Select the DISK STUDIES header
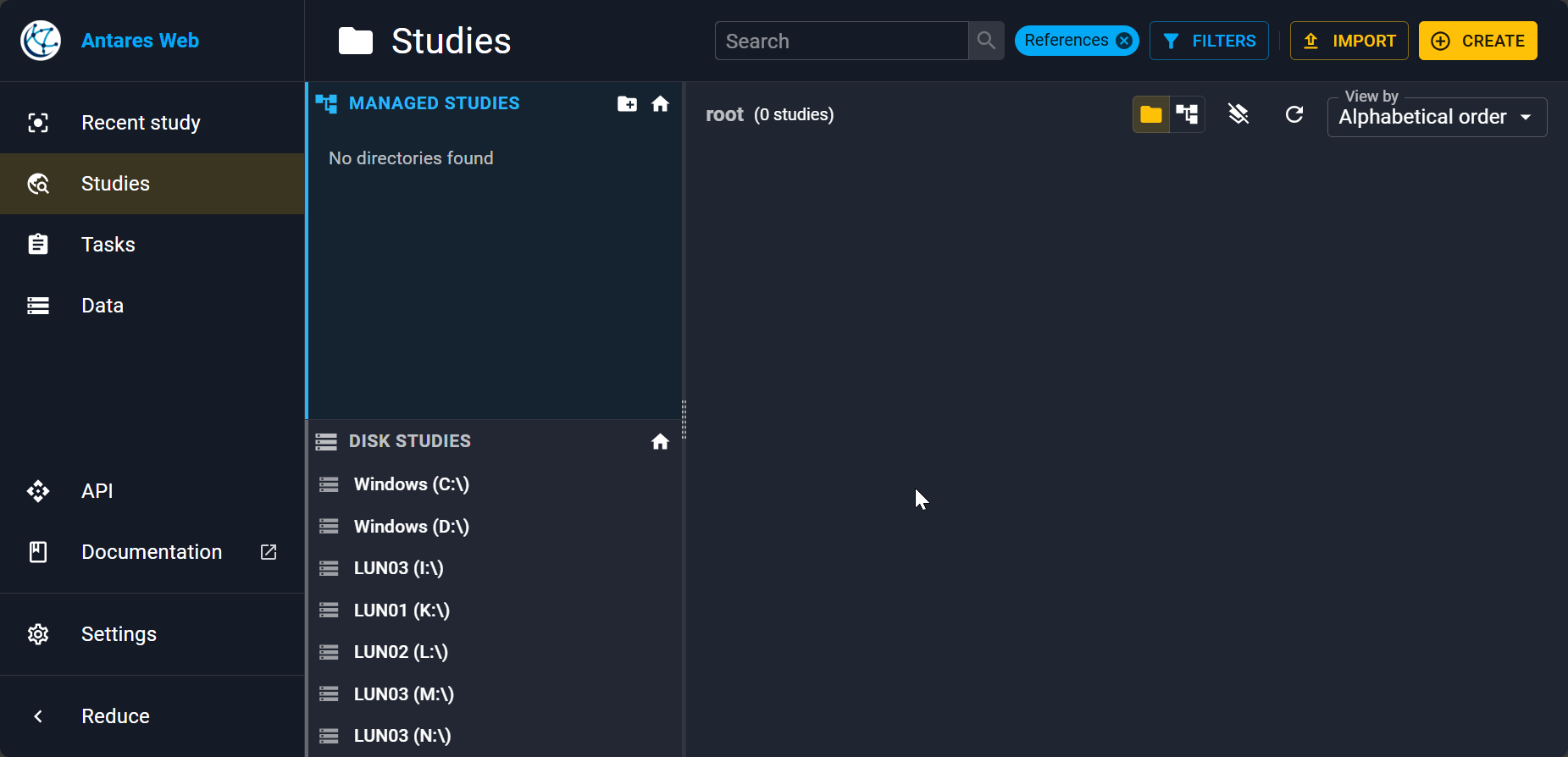The width and height of the screenshot is (1568, 757). [x=409, y=441]
